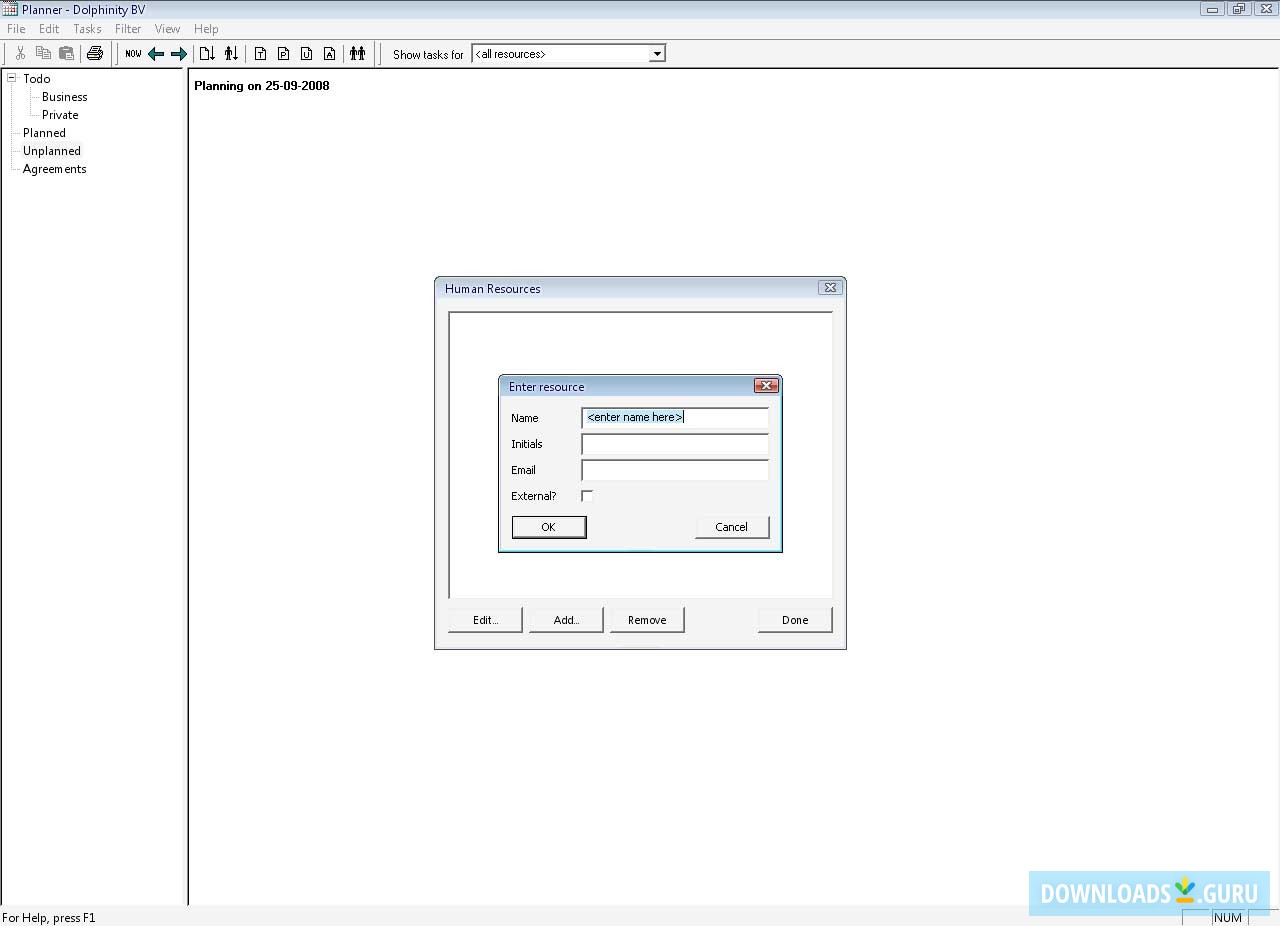Click 'For Help, press F1' status text
1280x926 pixels.
click(49, 917)
